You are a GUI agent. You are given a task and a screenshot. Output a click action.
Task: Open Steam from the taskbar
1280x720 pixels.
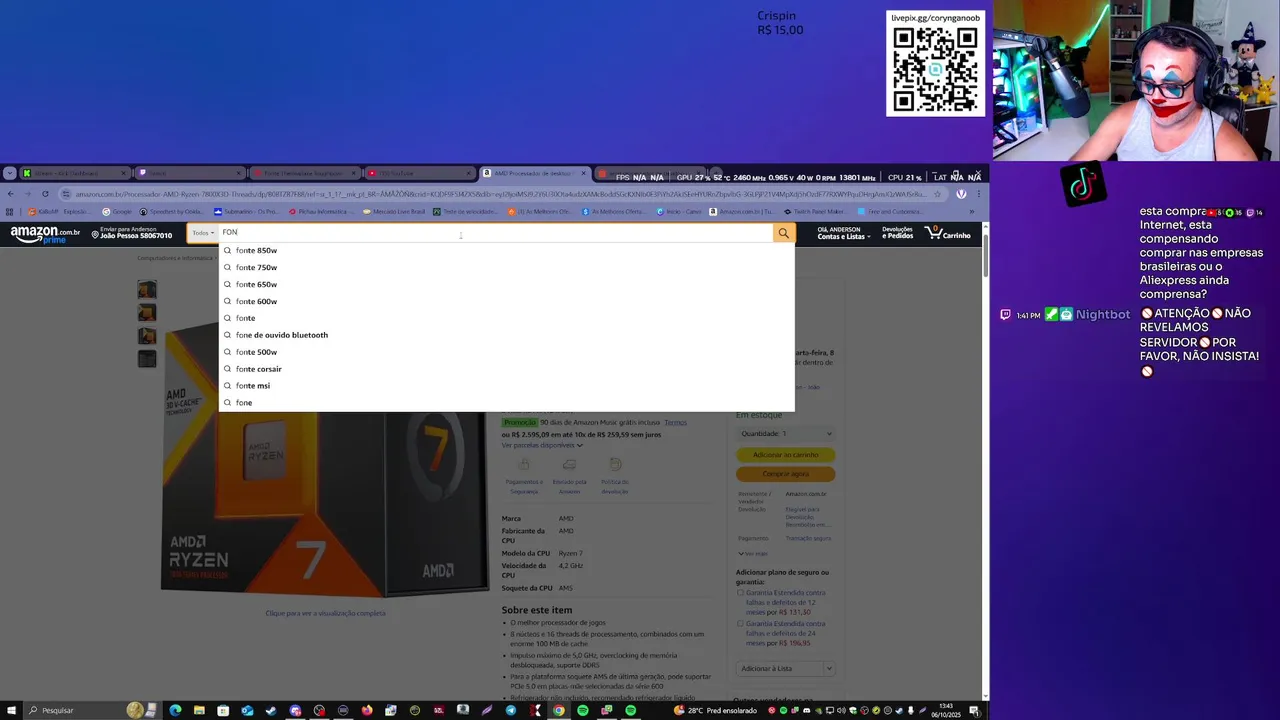pos(271,710)
